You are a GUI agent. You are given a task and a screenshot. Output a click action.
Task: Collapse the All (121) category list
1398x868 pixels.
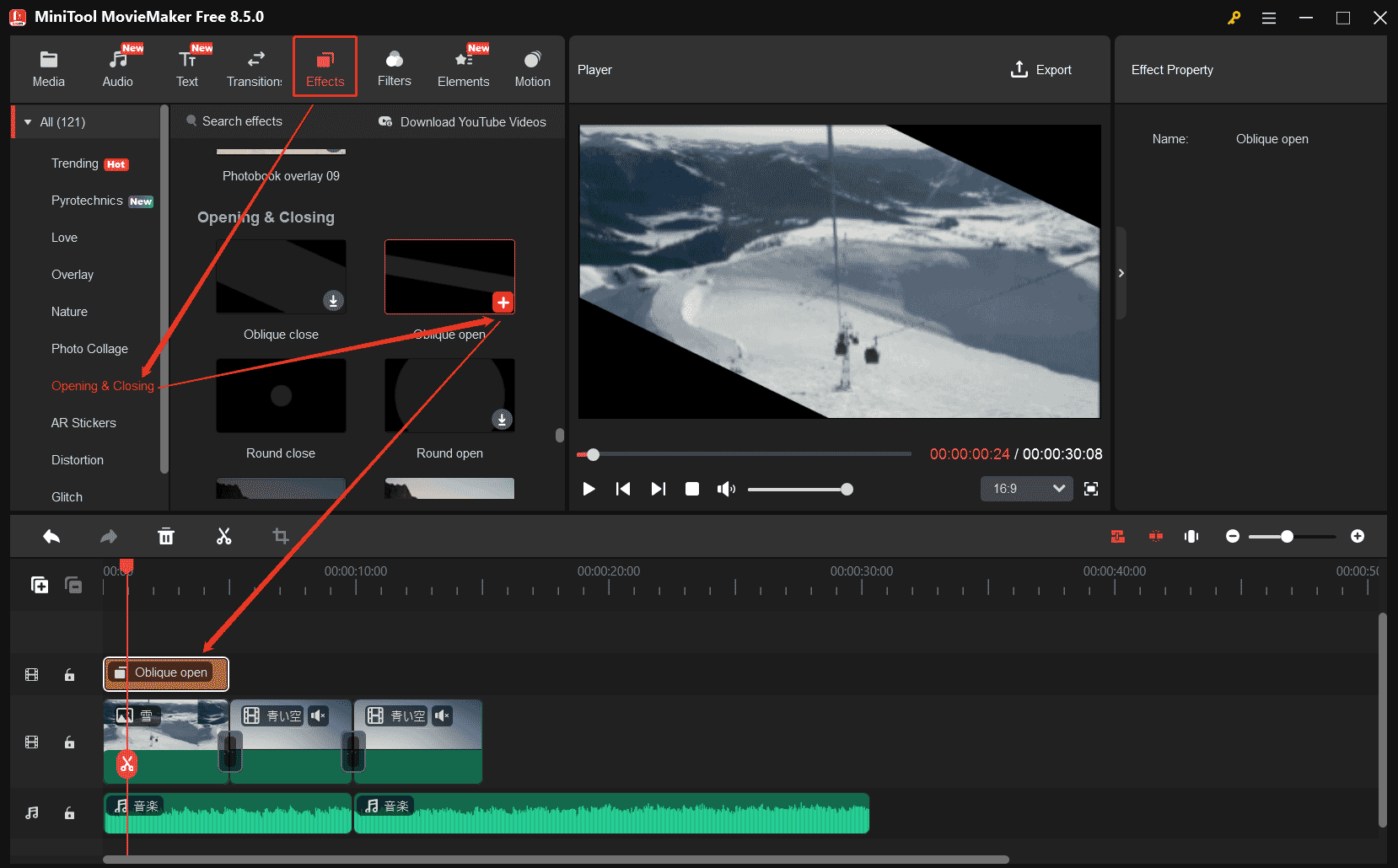[x=27, y=121]
